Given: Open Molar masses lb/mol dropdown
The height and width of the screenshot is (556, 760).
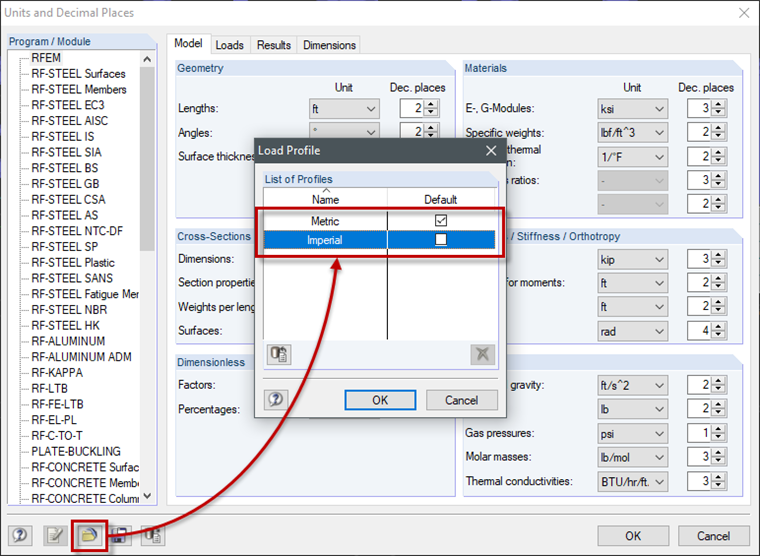Looking at the screenshot, I should [633, 457].
